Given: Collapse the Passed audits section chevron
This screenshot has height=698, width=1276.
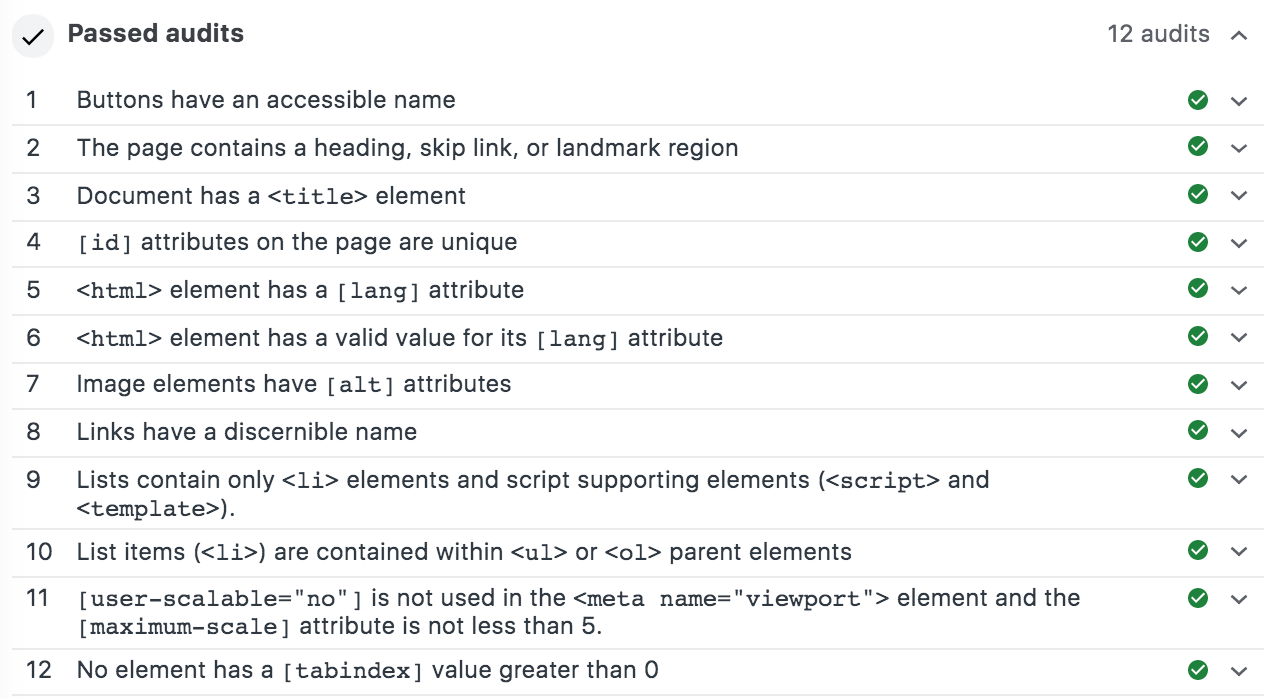Looking at the screenshot, I should [1239, 35].
